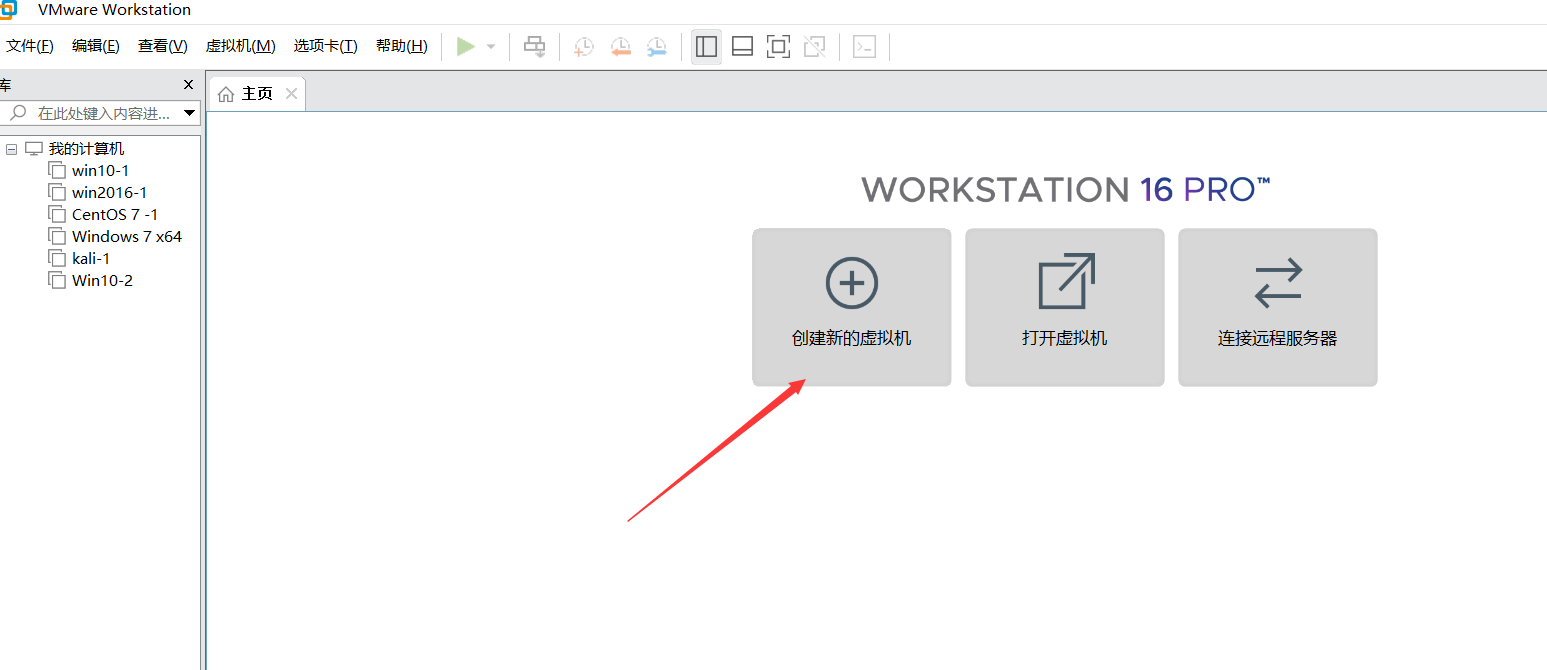
Task: Click the console view terminal icon
Action: pyautogui.click(x=864, y=46)
